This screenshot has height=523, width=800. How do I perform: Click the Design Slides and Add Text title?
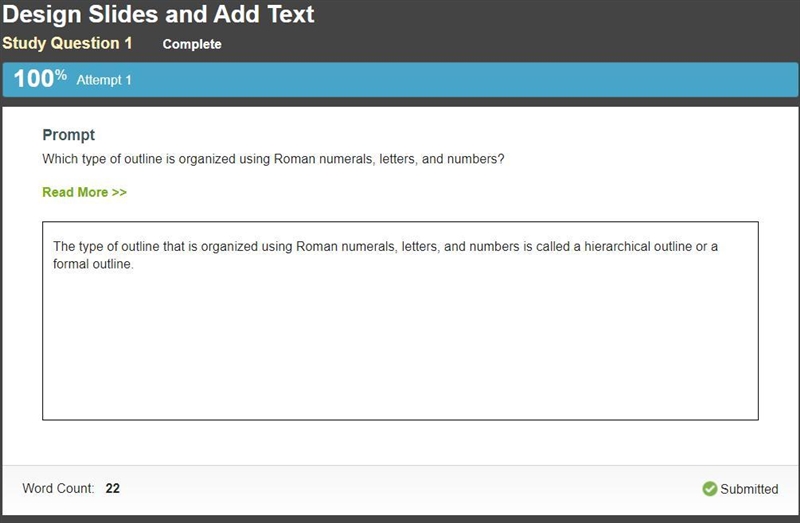tap(158, 14)
